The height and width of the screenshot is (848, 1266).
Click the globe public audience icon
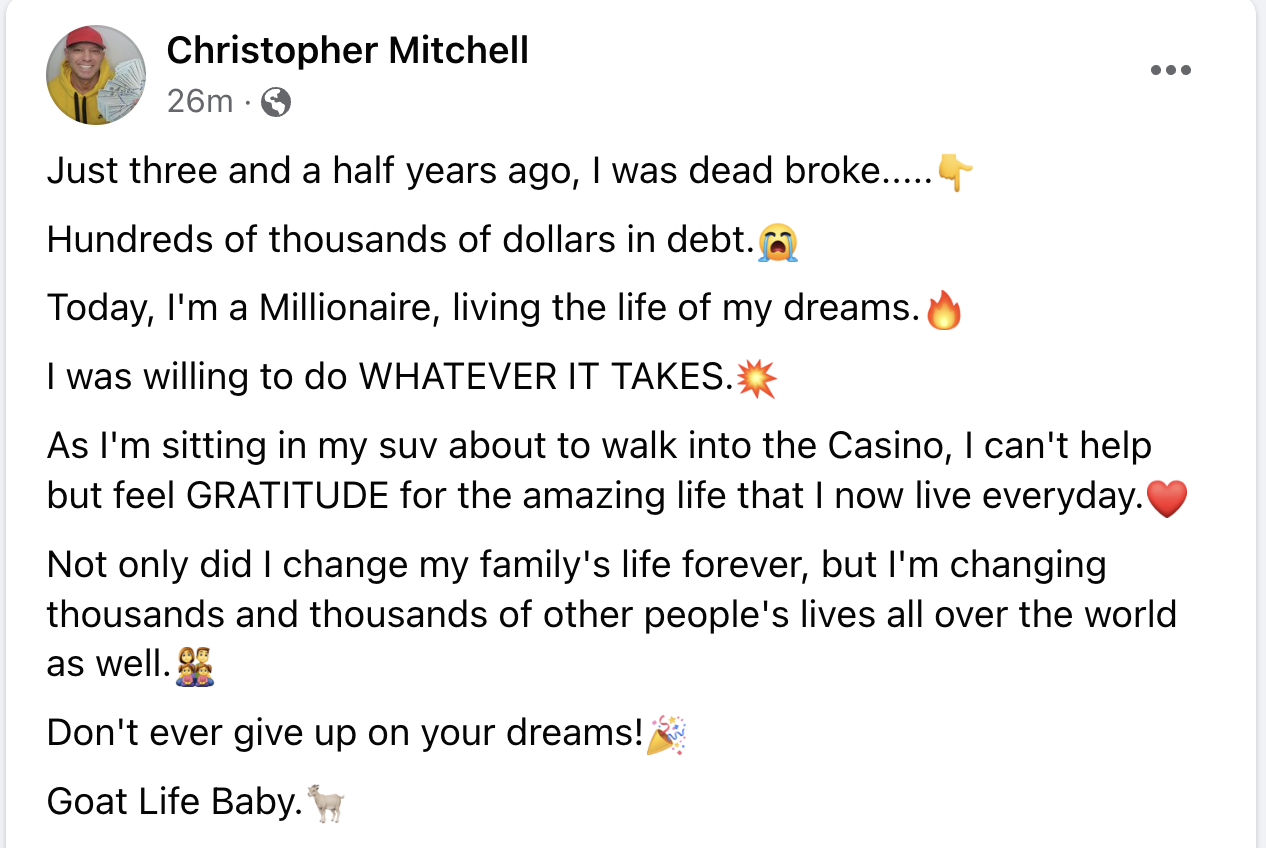pyautogui.click(x=275, y=102)
